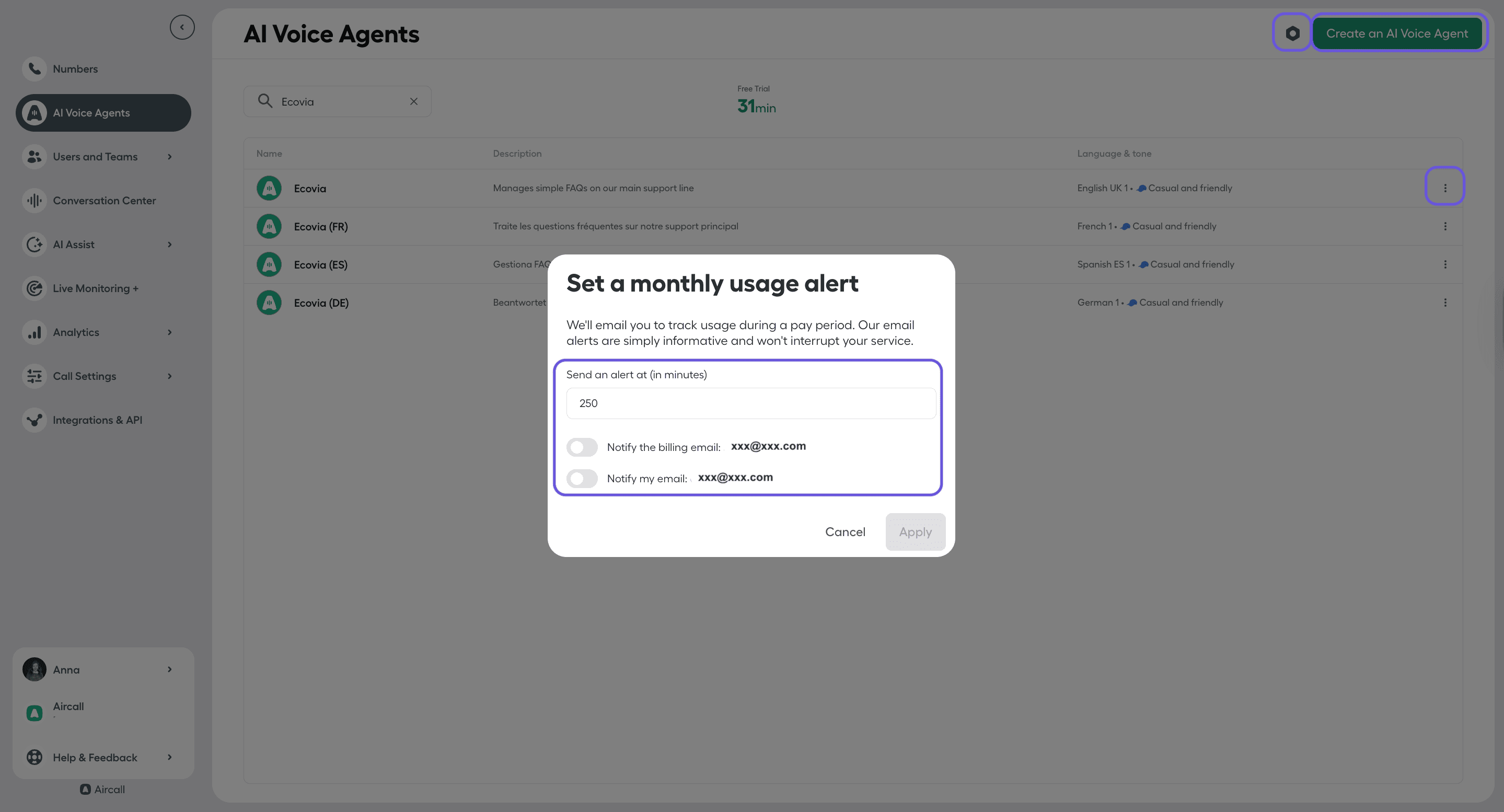Enable notify my email toggle
The height and width of the screenshot is (812, 1504).
(x=582, y=479)
